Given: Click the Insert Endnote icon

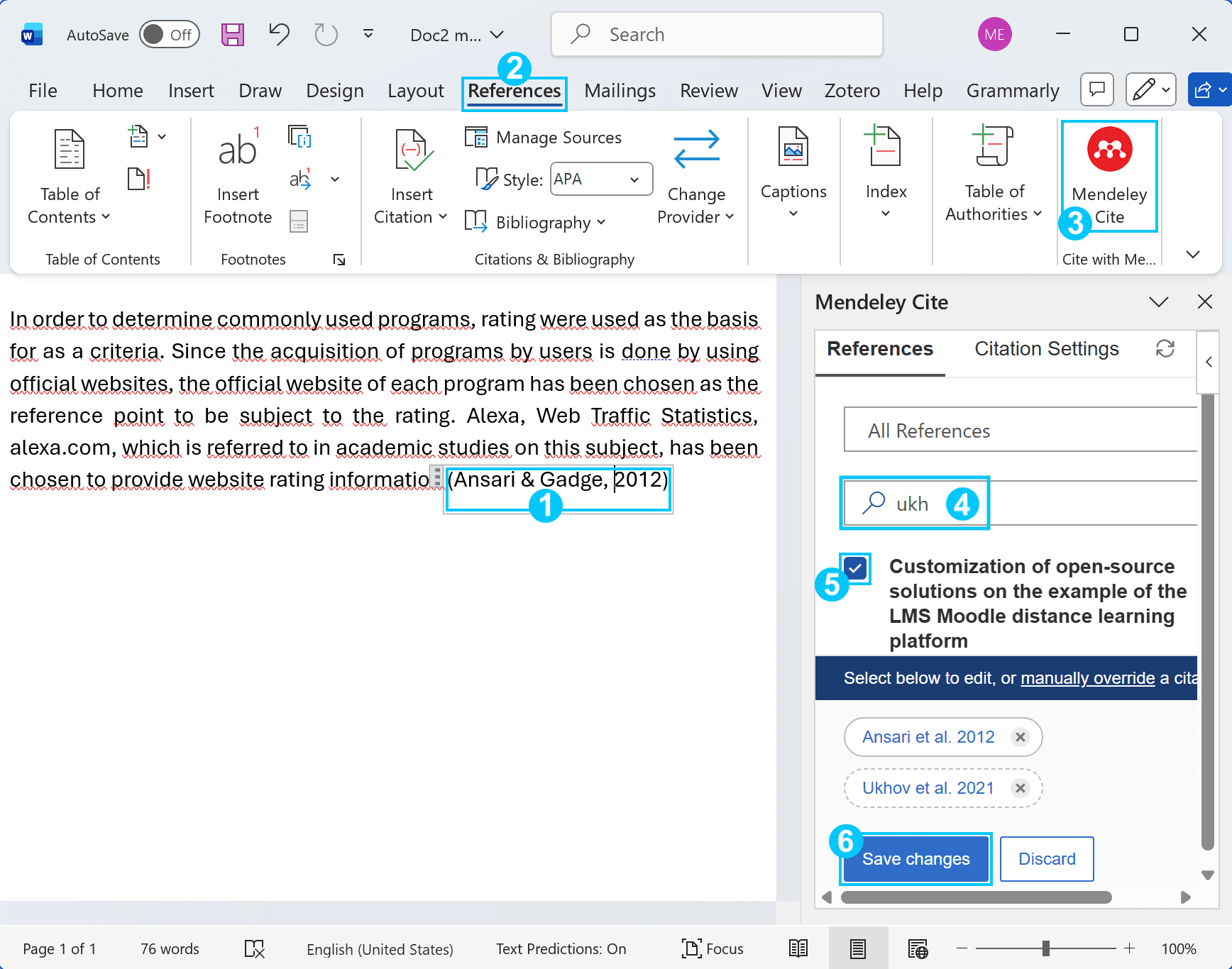Looking at the screenshot, I should click(299, 136).
